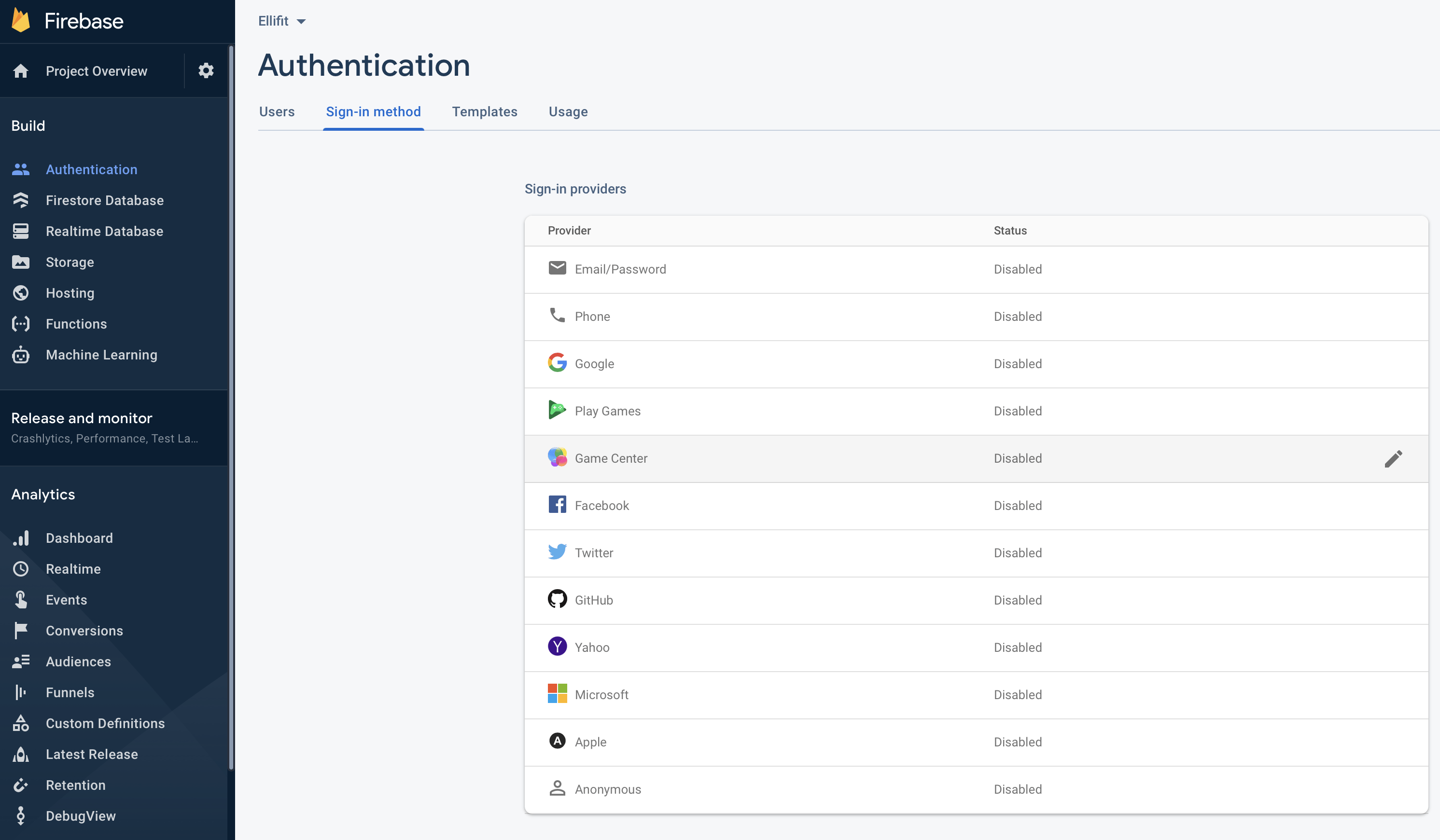The height and width of the screenshot is (840, 1440).
Task: Open Machine Learning in sidebar
Action: tap(101, 355)
